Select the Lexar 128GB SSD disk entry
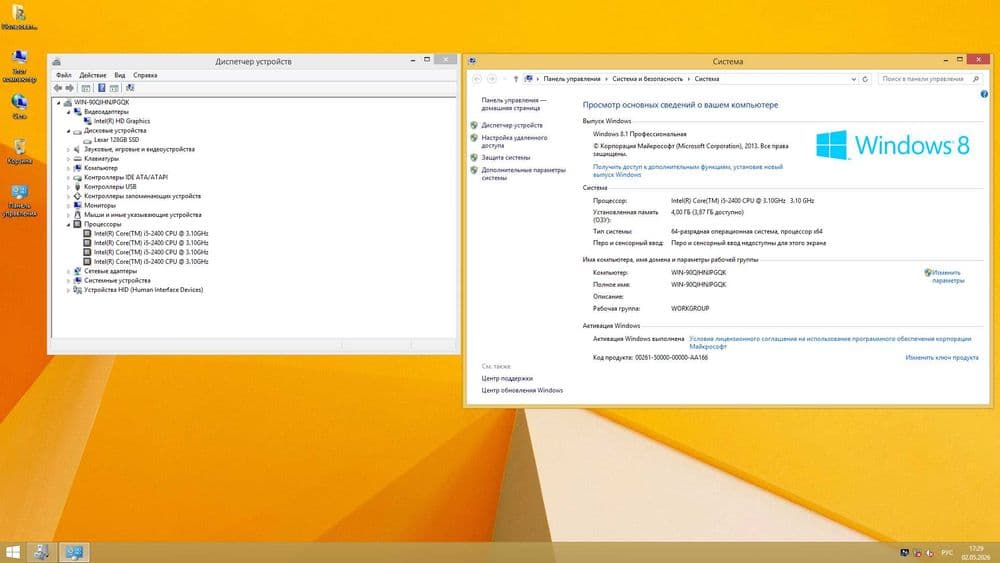This screenshot has height=563, width=1000. 116,140
